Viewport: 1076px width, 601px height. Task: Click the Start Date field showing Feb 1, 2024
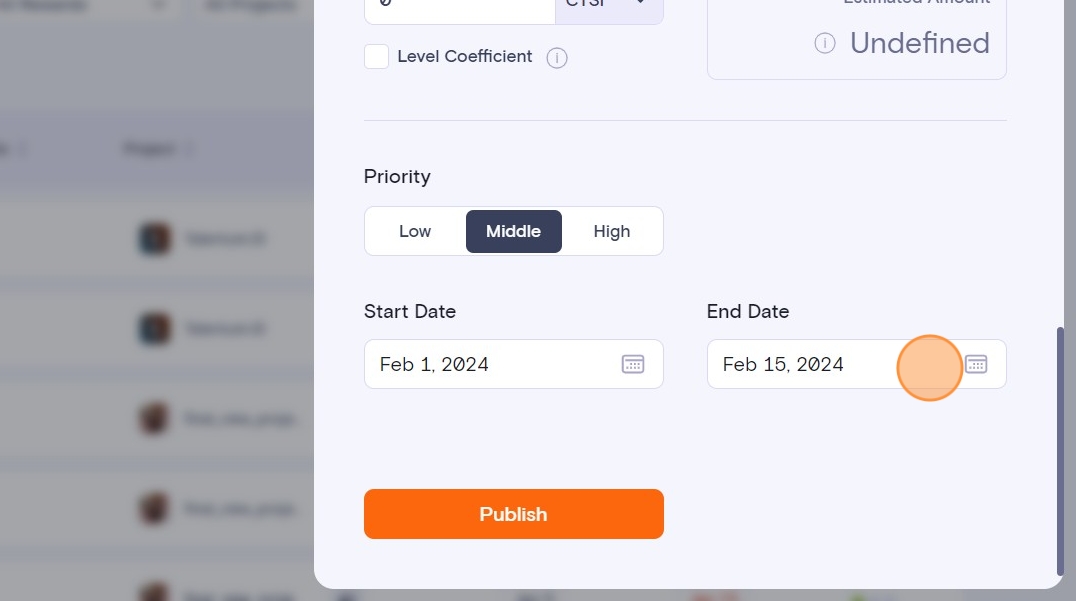click(x=490, y=364)
